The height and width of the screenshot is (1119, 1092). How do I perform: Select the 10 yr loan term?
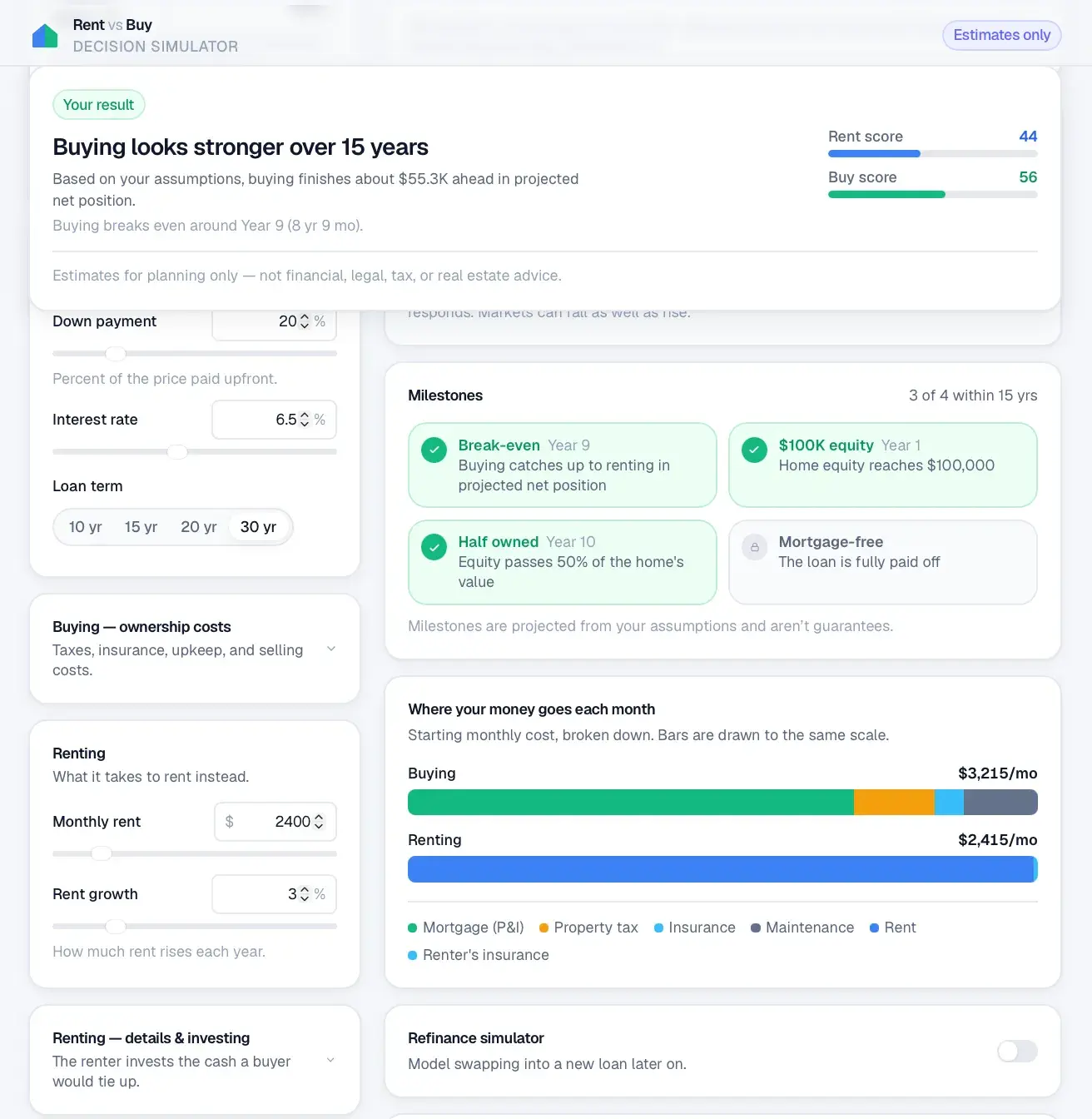coord(85,527)
